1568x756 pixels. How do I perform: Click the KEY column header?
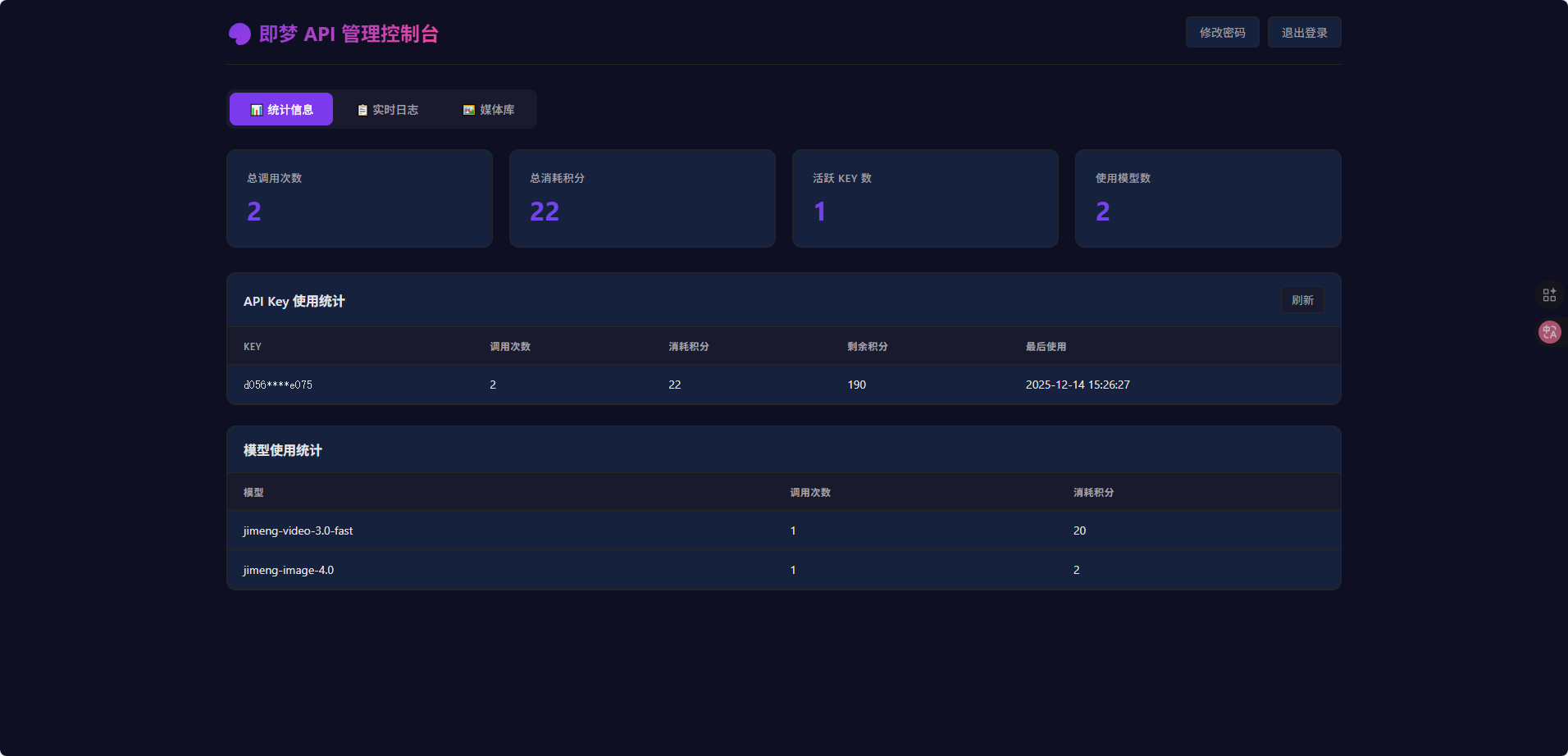coord(253,347)
